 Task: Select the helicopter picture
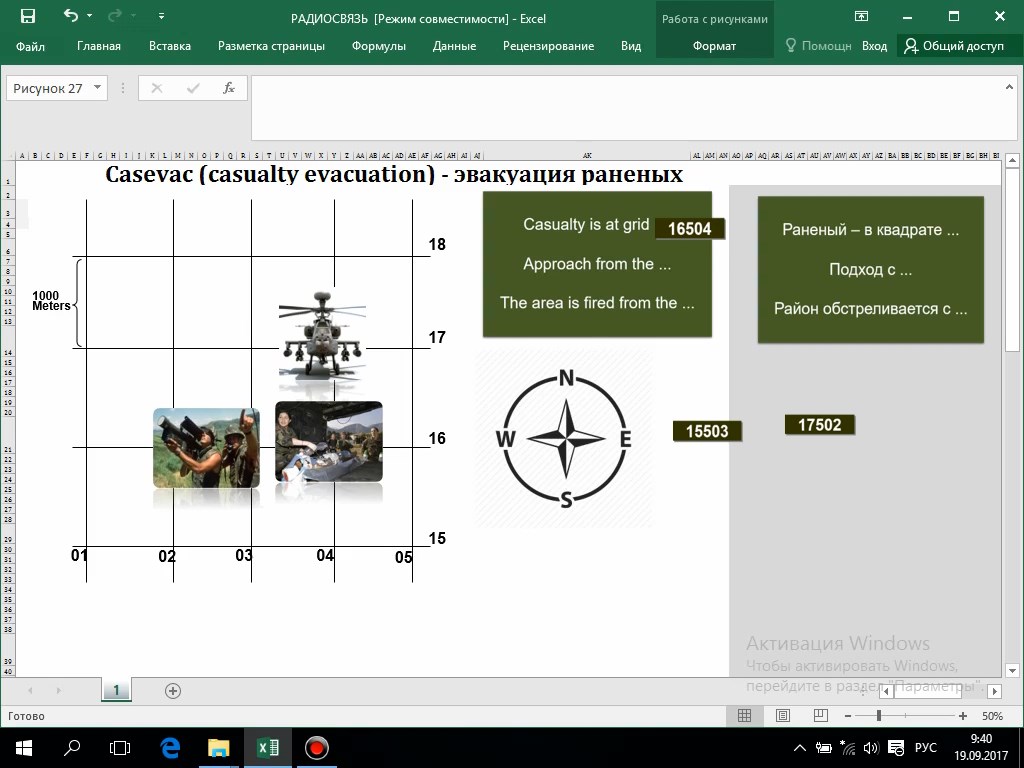pyautogui.click(x=322, y=336)
